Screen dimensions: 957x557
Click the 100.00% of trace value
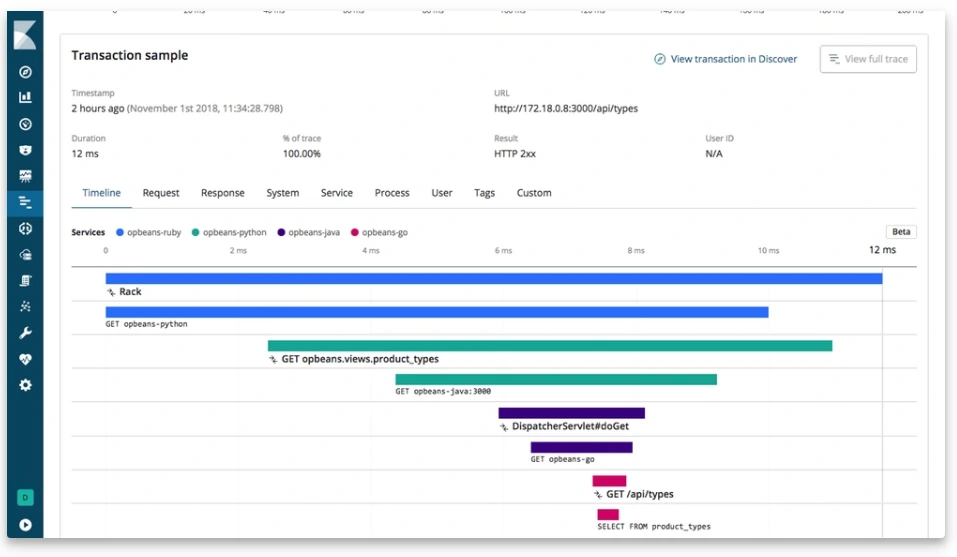pos(302,154)
